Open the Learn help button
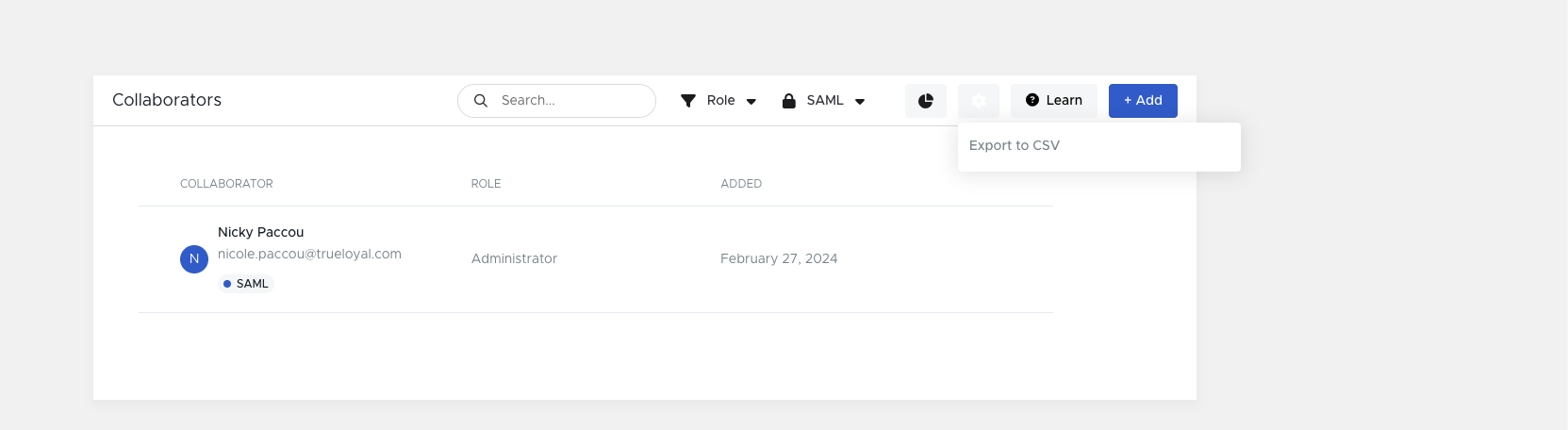This screenshot has height=430, width=1568. click(x=1054, y=101)
